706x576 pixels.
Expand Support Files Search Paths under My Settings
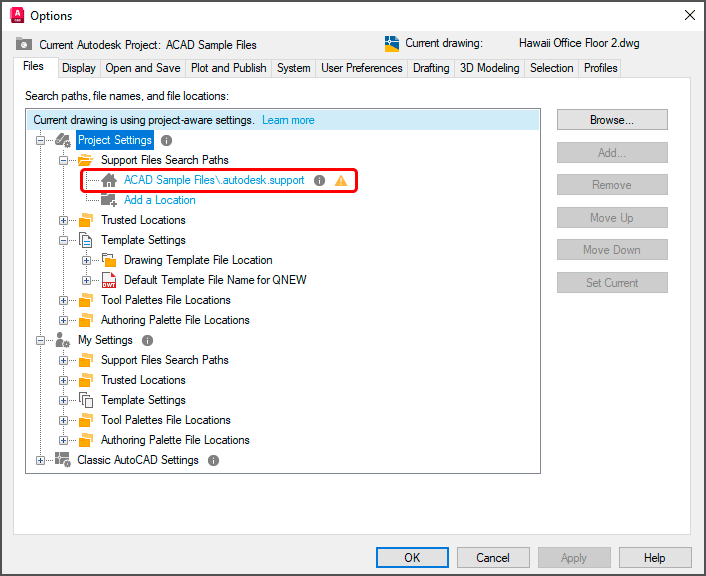[x=63, y=360]
